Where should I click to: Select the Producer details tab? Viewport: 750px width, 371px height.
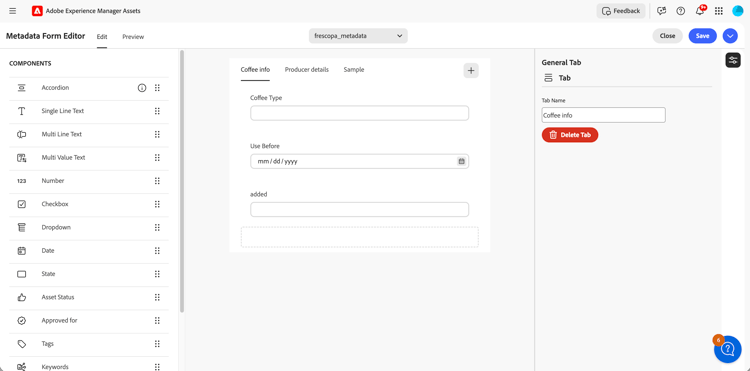pyautogui.click(x=307, y=70)
